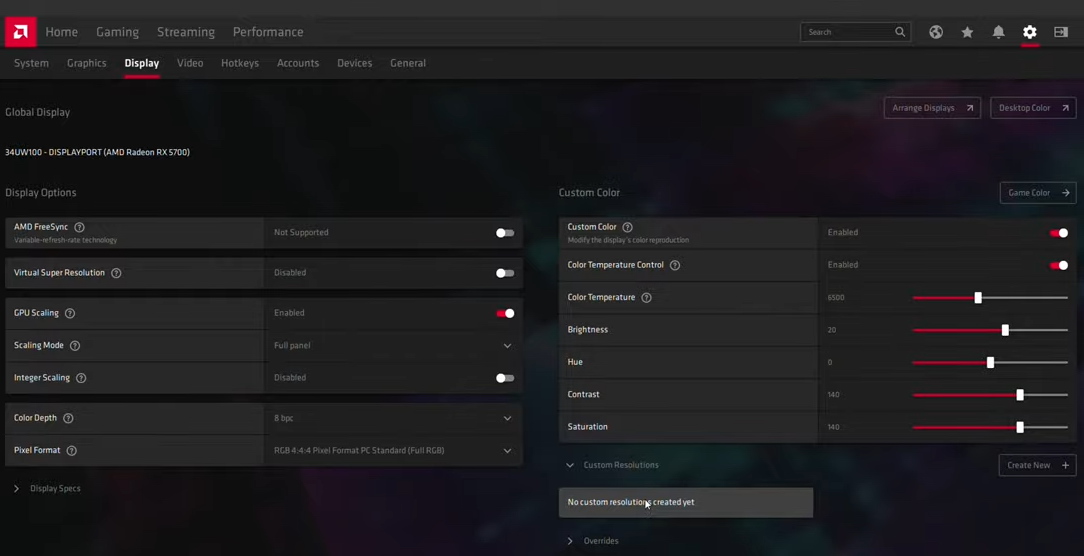
Task: Switch to System settings tab
Action: 31,63
